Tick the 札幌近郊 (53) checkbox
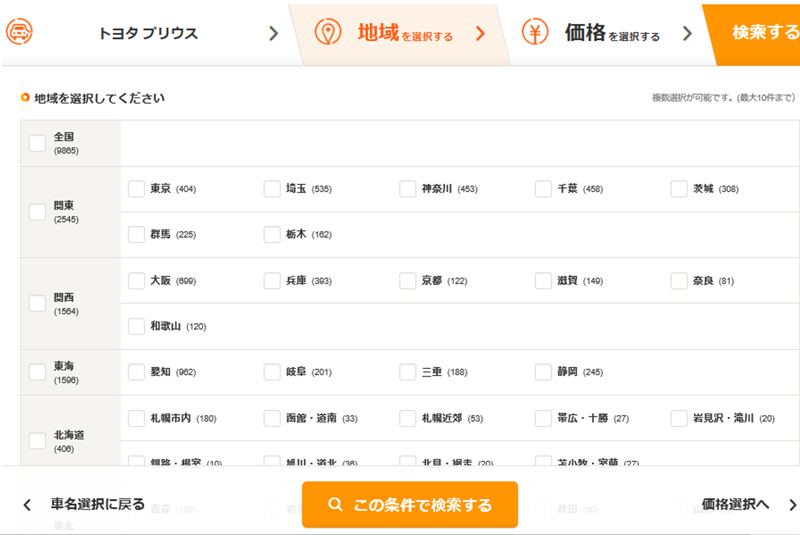800x535 pixels. (408, 418)
